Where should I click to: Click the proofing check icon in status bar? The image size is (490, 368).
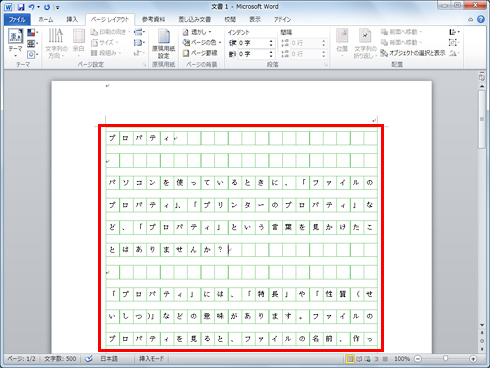click(x=89, y=359)
